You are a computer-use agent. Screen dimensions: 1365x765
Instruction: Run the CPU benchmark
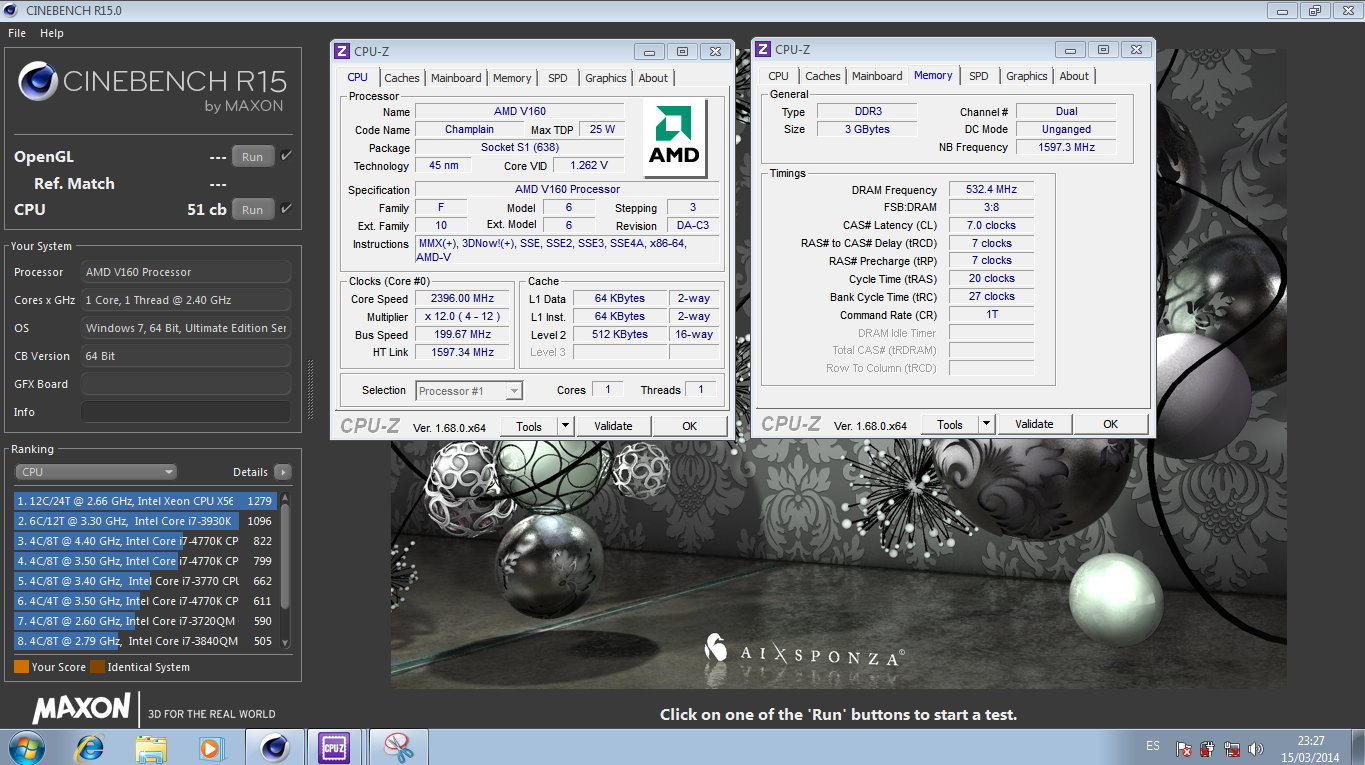click(253, 209)
